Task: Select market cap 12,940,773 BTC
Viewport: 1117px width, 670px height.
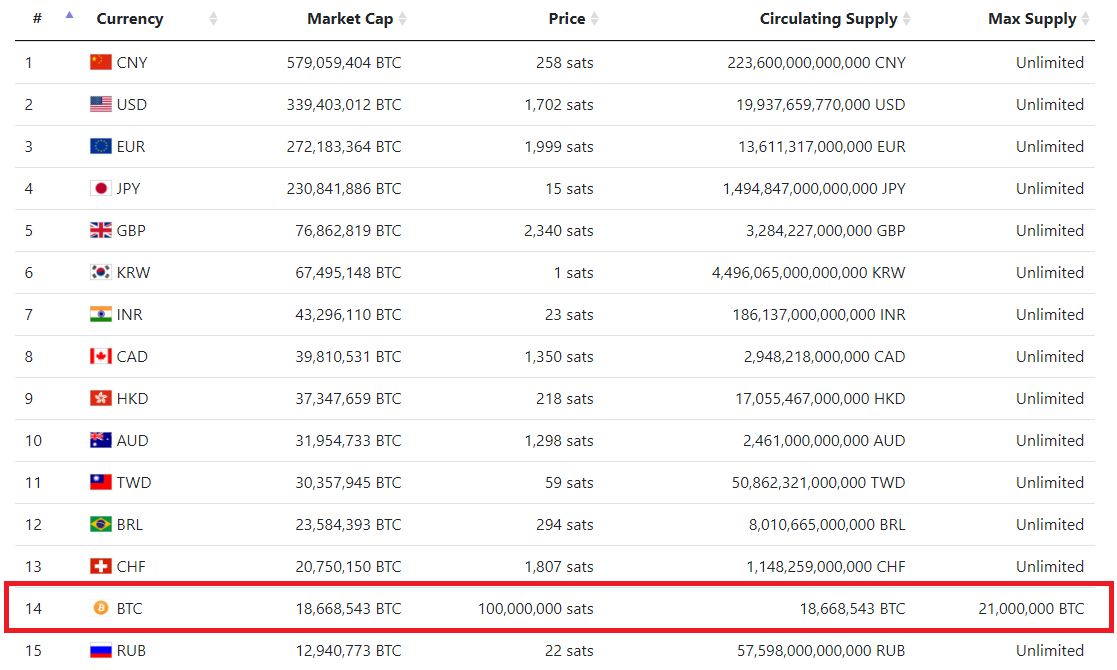Action: point(348,651)
